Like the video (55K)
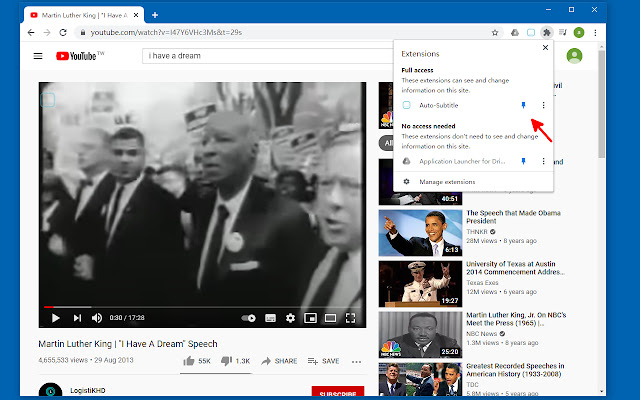 click(x=197, y=361)
